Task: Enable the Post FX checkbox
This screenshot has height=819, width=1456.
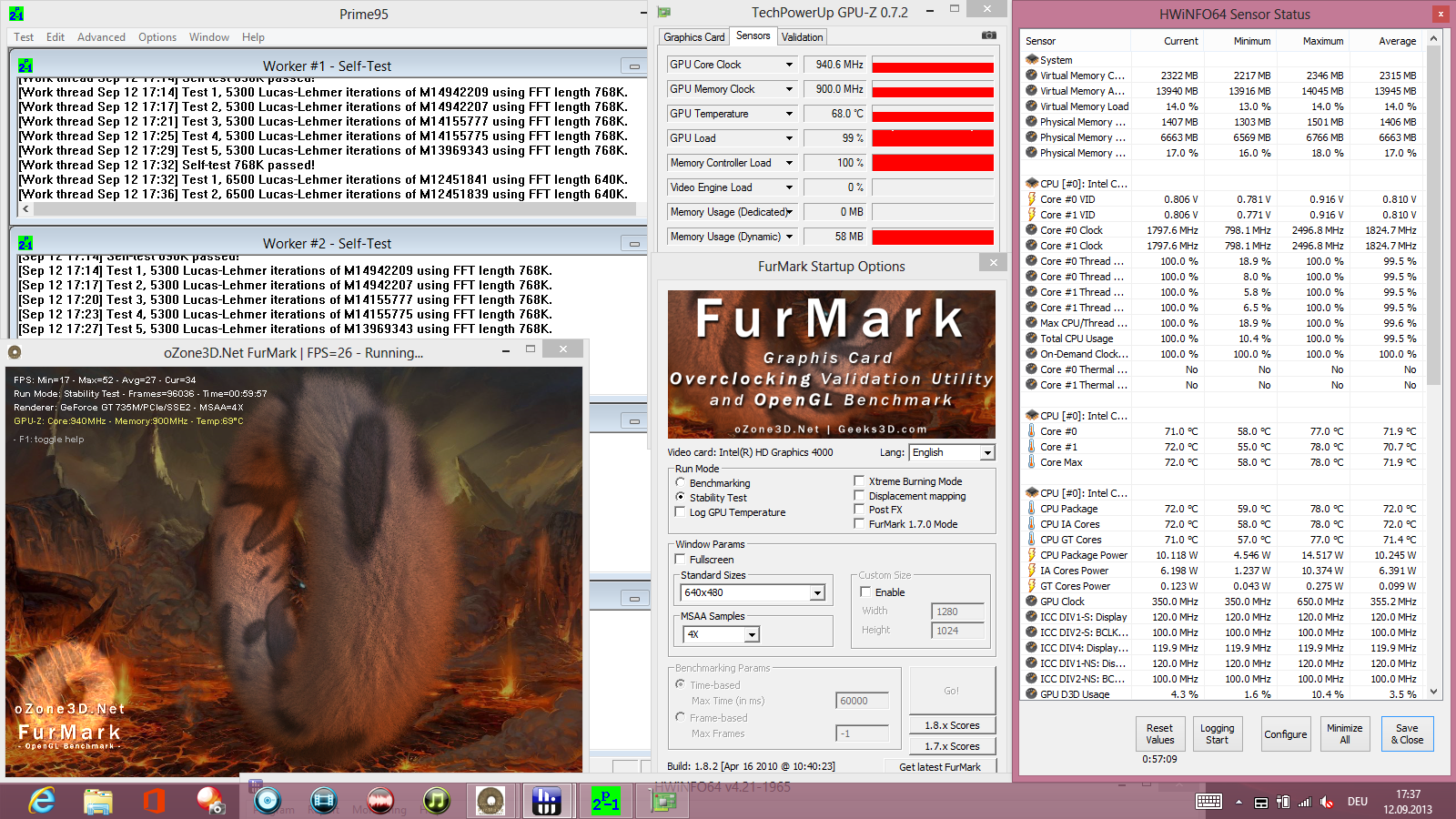Action: pos(859,510)
